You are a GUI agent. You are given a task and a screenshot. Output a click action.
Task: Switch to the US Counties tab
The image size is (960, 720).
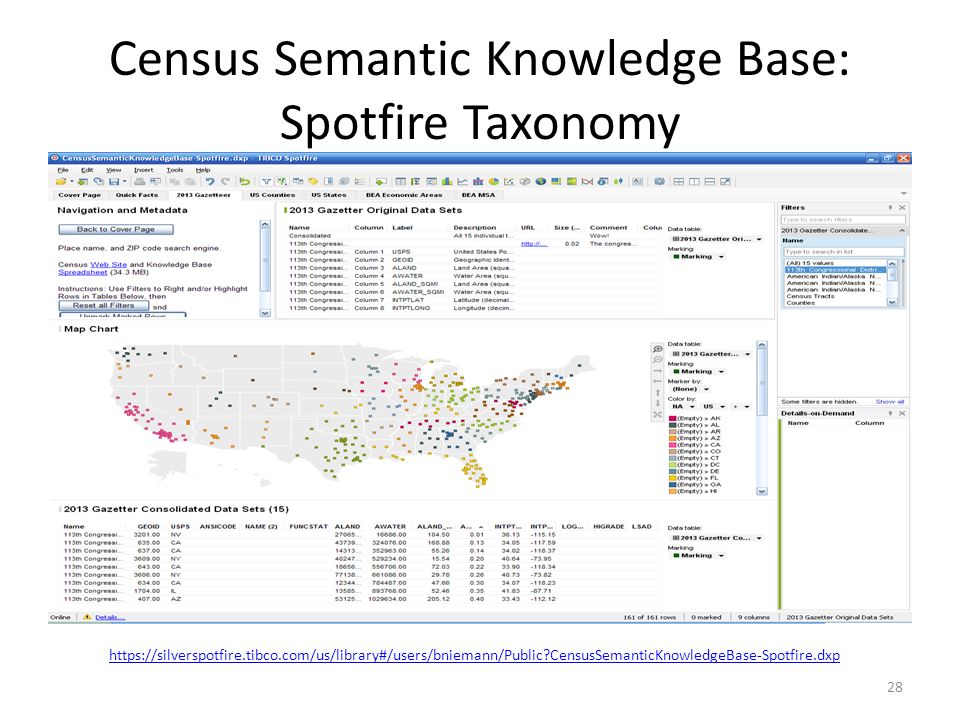(x=272, y=195)
